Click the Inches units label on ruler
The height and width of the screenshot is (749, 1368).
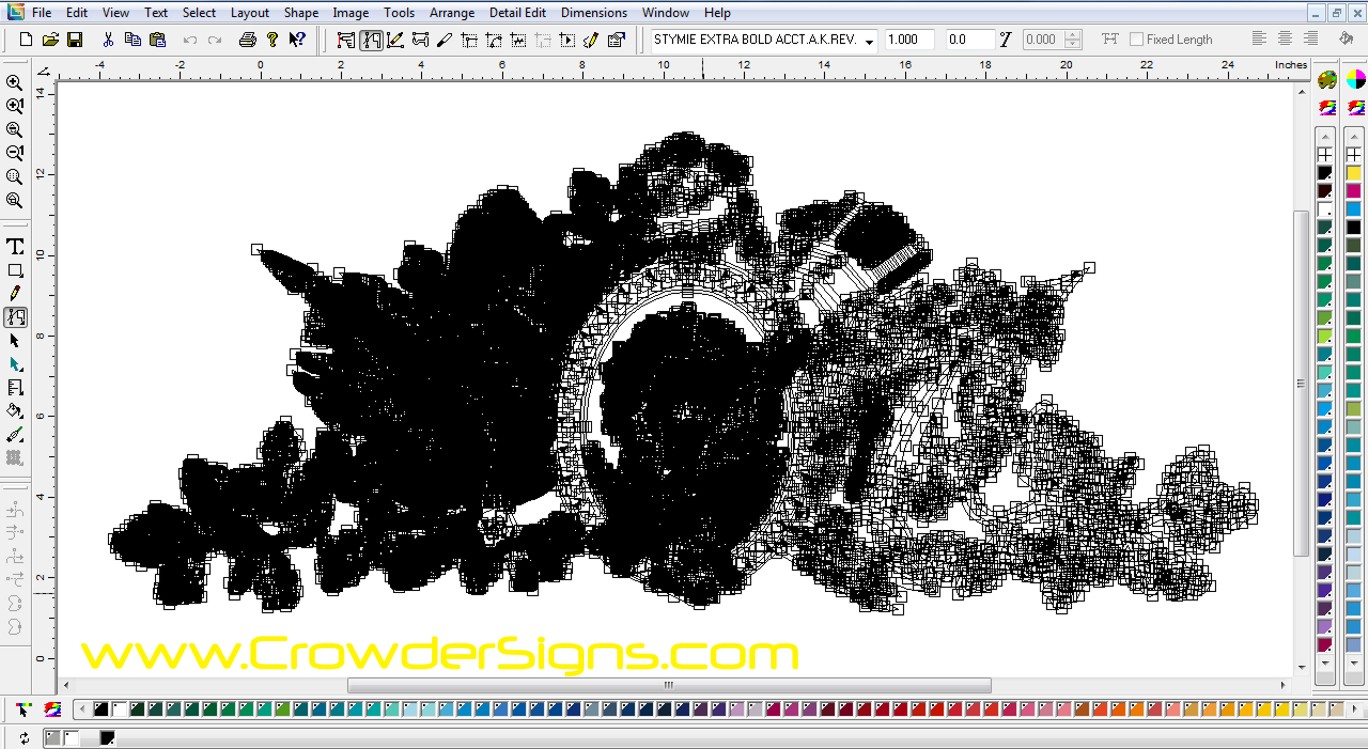pos(1291,65)
